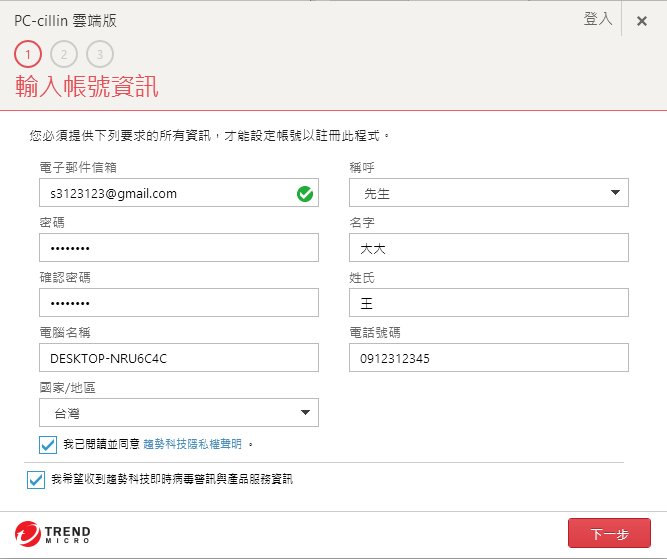Viewport: 667px width, 559px height.
Task: Click 登入 sign-in at the top
Action: coord(598,19)
